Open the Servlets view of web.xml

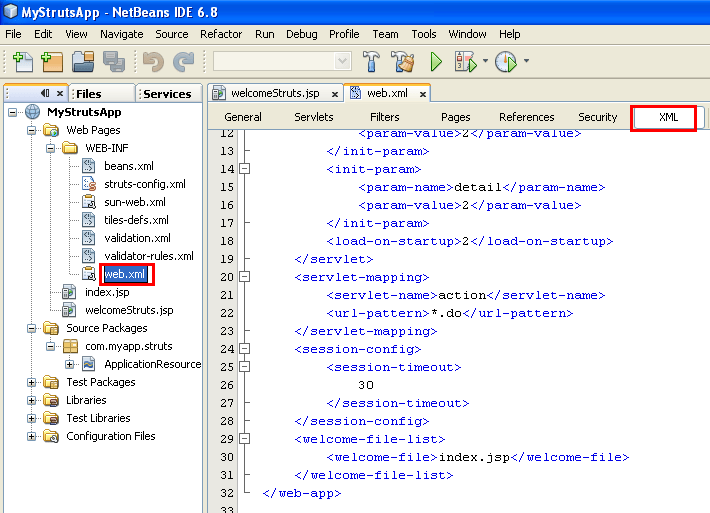pyautogui.click(x=313, y=117)
